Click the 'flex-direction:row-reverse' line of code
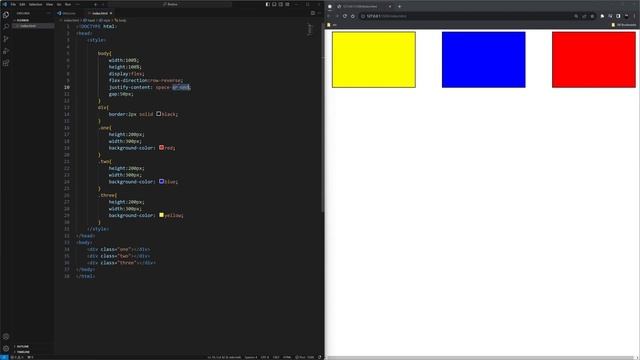This screenshot has height=360, width=640. point(146,80)
